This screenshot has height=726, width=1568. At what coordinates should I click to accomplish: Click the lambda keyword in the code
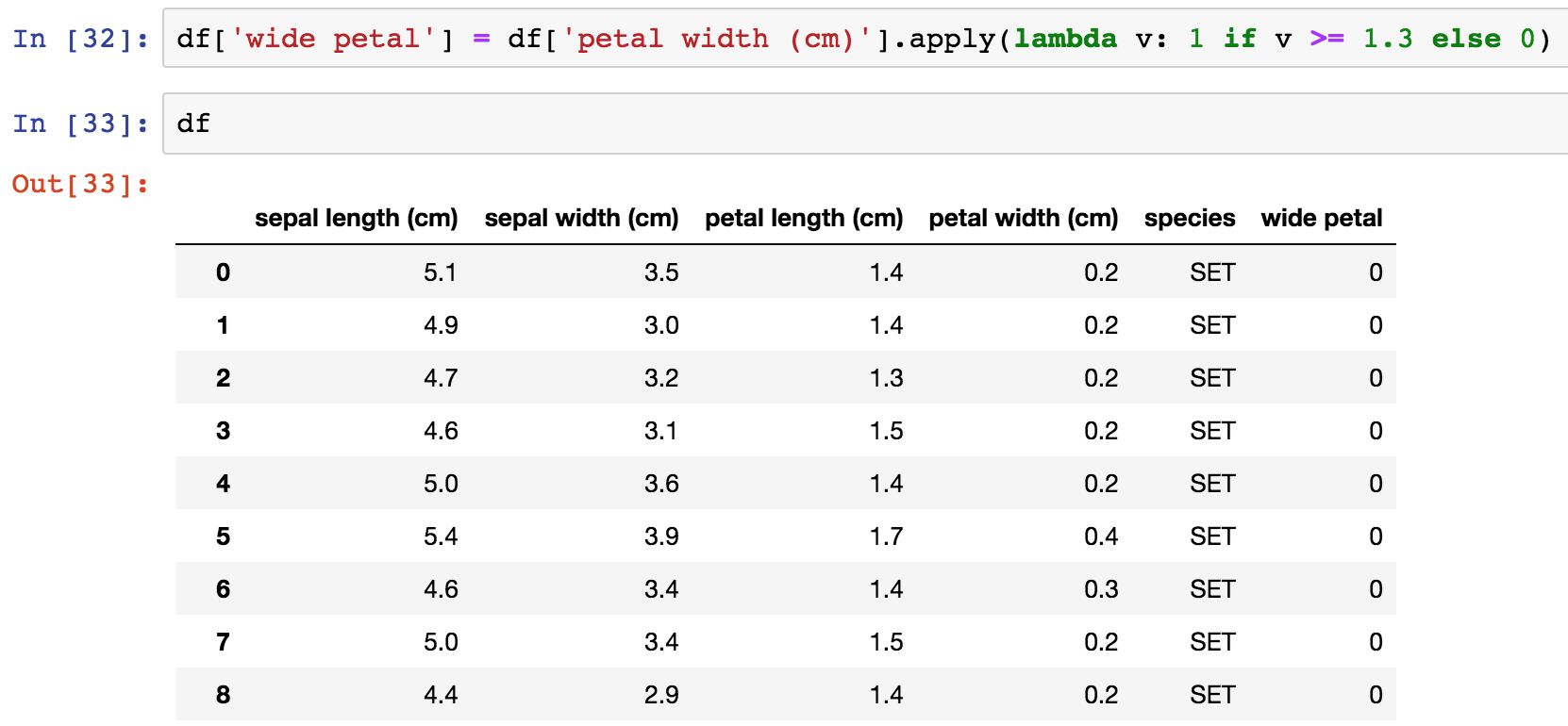tap(1065, 39)
